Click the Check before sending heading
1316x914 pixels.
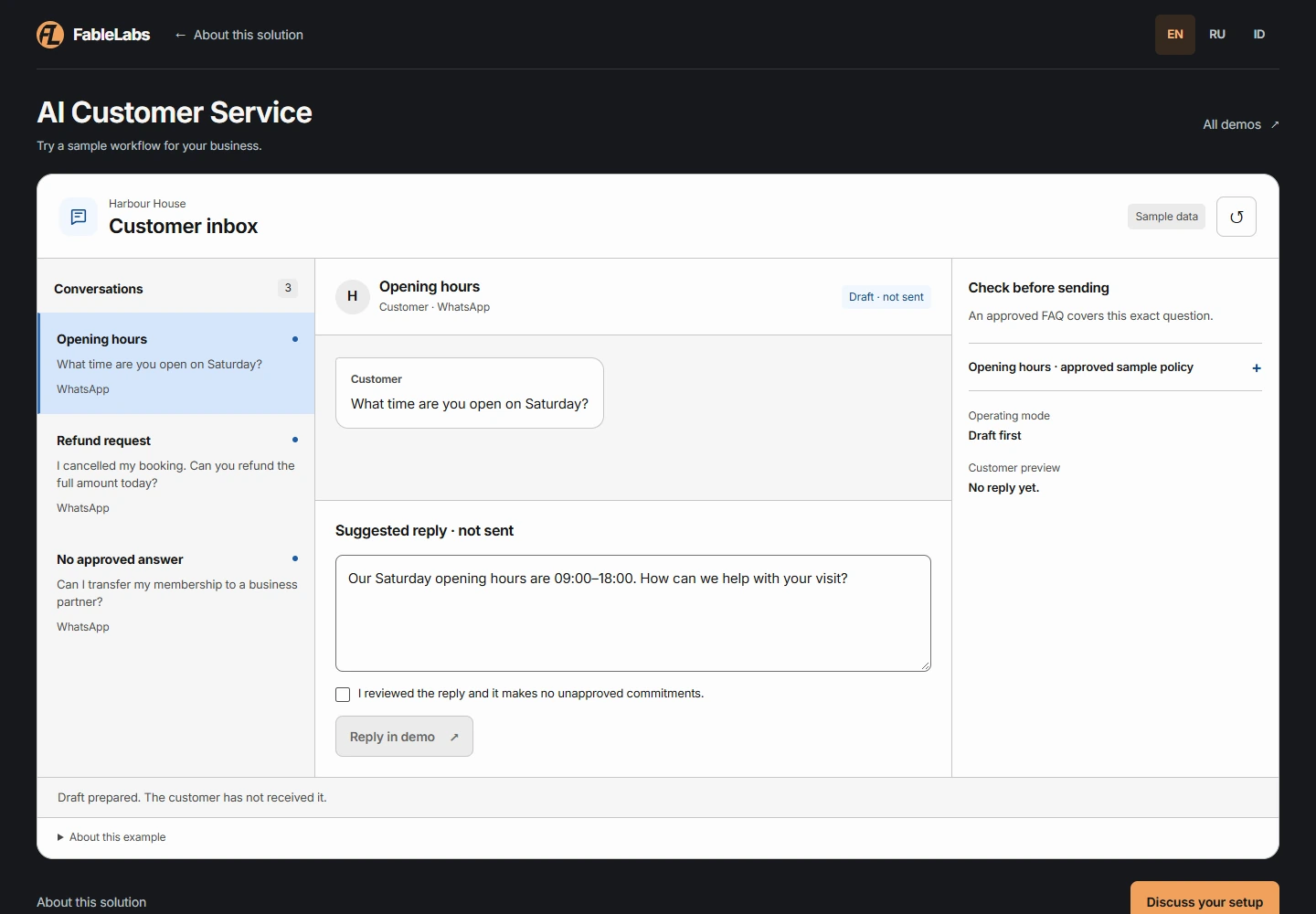click(x=1039, y=288)
